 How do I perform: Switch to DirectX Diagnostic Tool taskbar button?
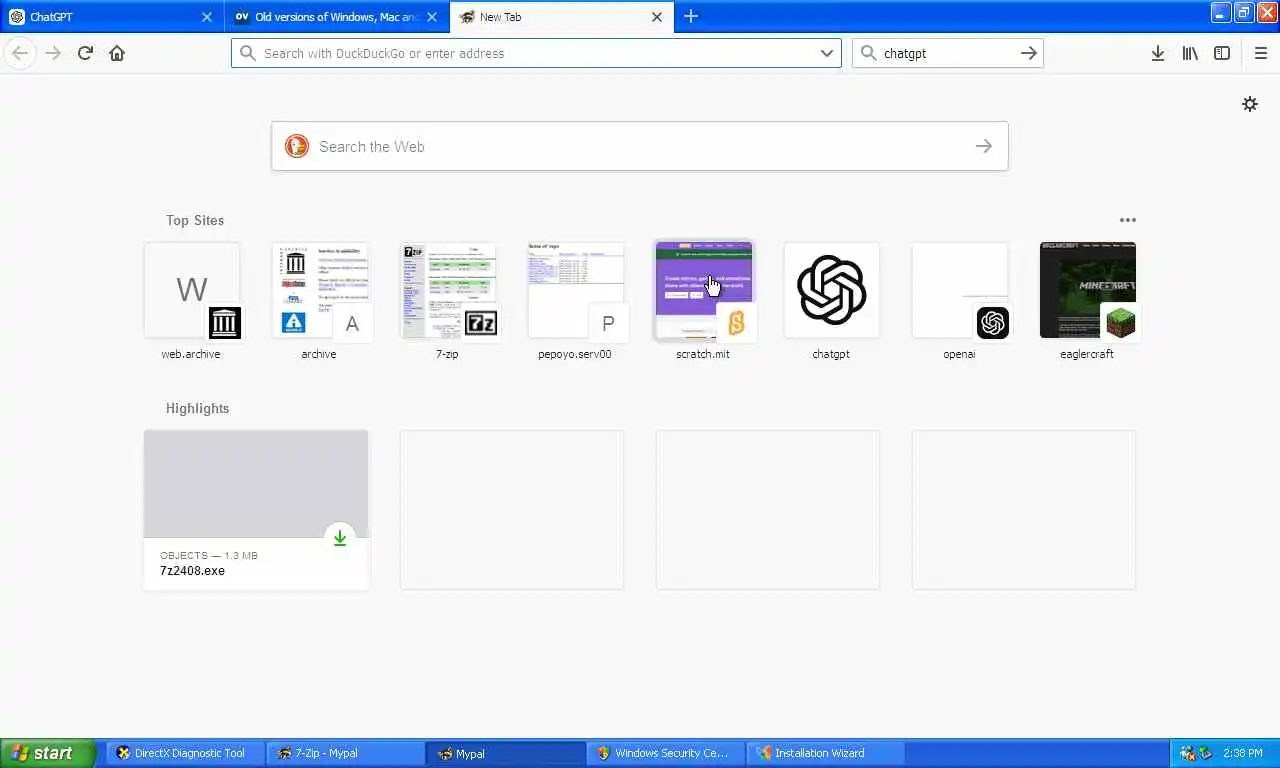[186, 753]
